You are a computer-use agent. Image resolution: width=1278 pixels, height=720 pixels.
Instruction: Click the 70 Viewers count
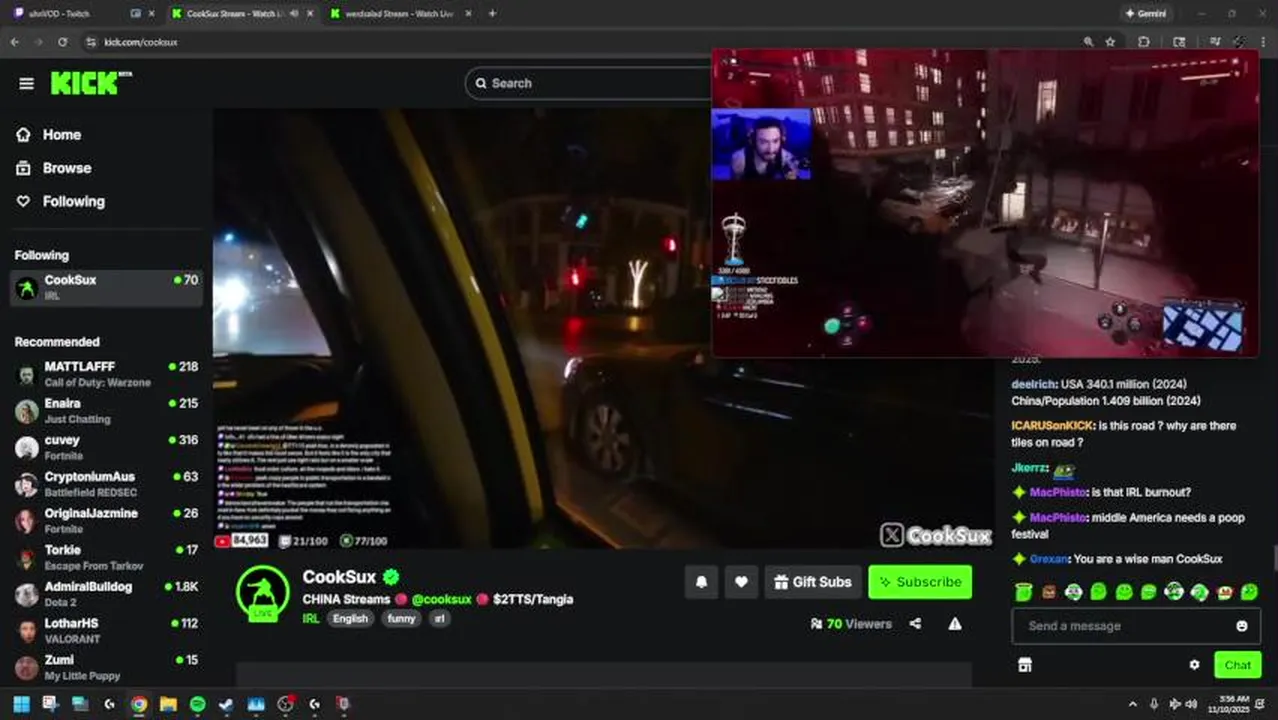tap(851, 624)
